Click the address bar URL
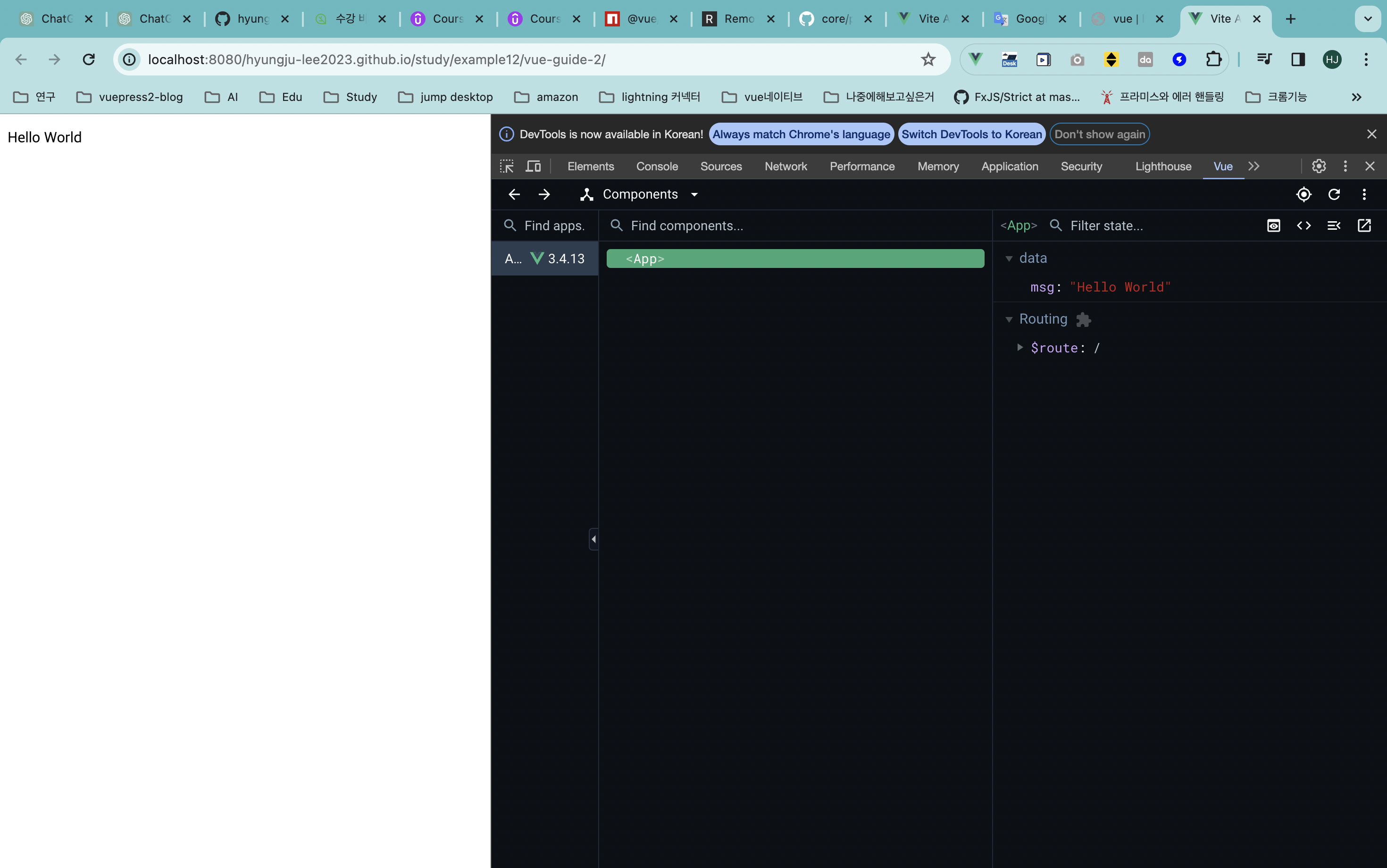1387x868 pixels. pyautogui.click(x=376, y=59)
